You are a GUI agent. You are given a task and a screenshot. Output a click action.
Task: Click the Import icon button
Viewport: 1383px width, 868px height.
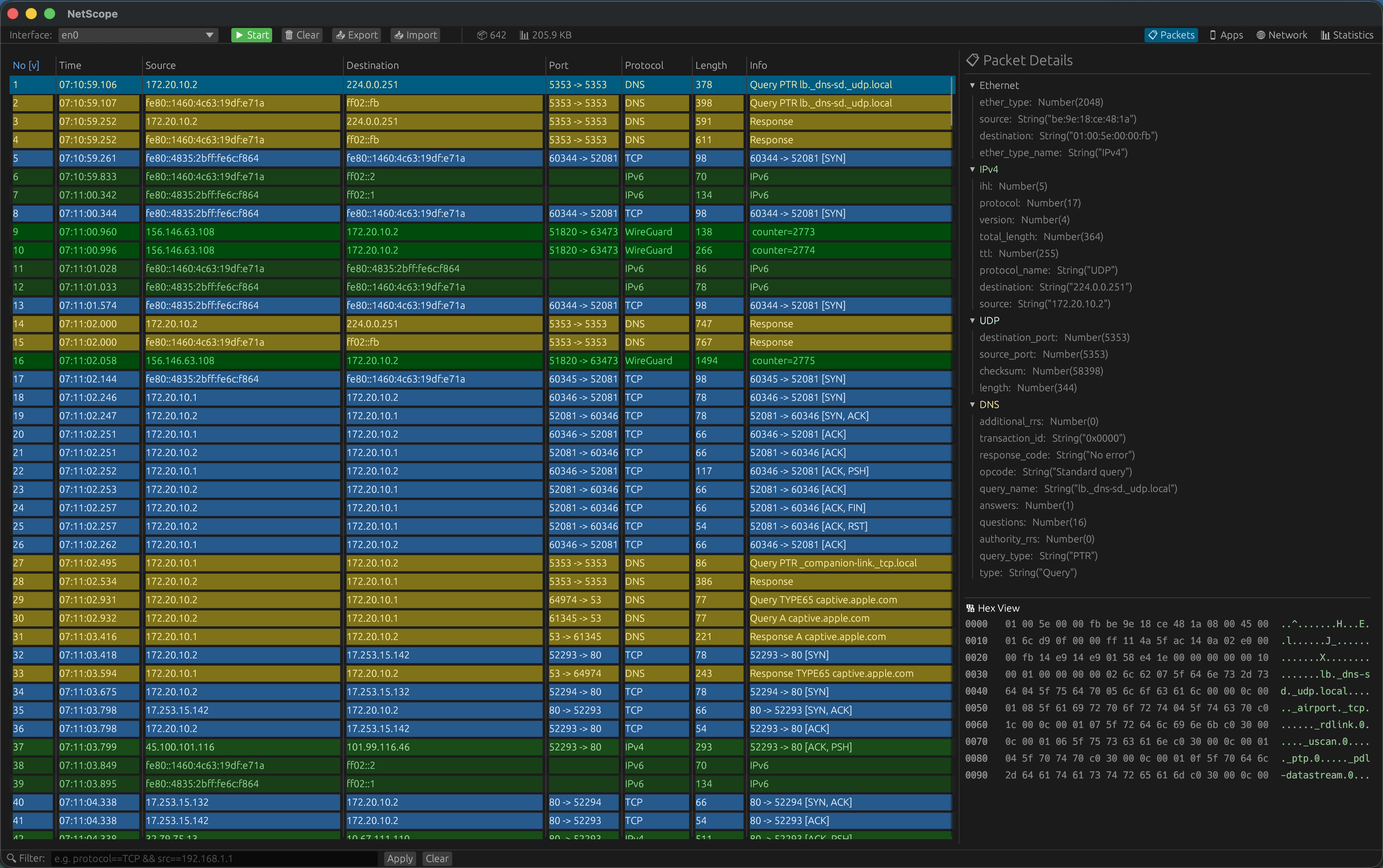click(x=399, y=35)
